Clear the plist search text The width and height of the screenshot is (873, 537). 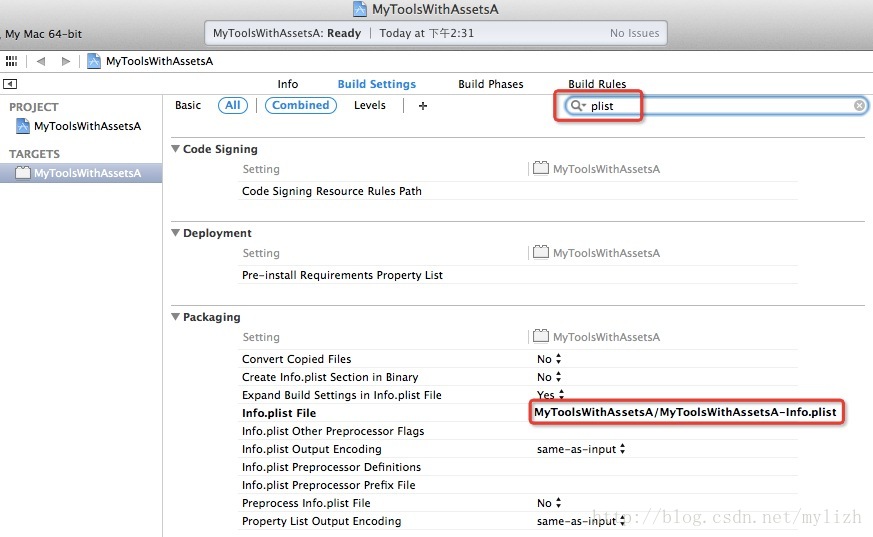click(859, 106)
